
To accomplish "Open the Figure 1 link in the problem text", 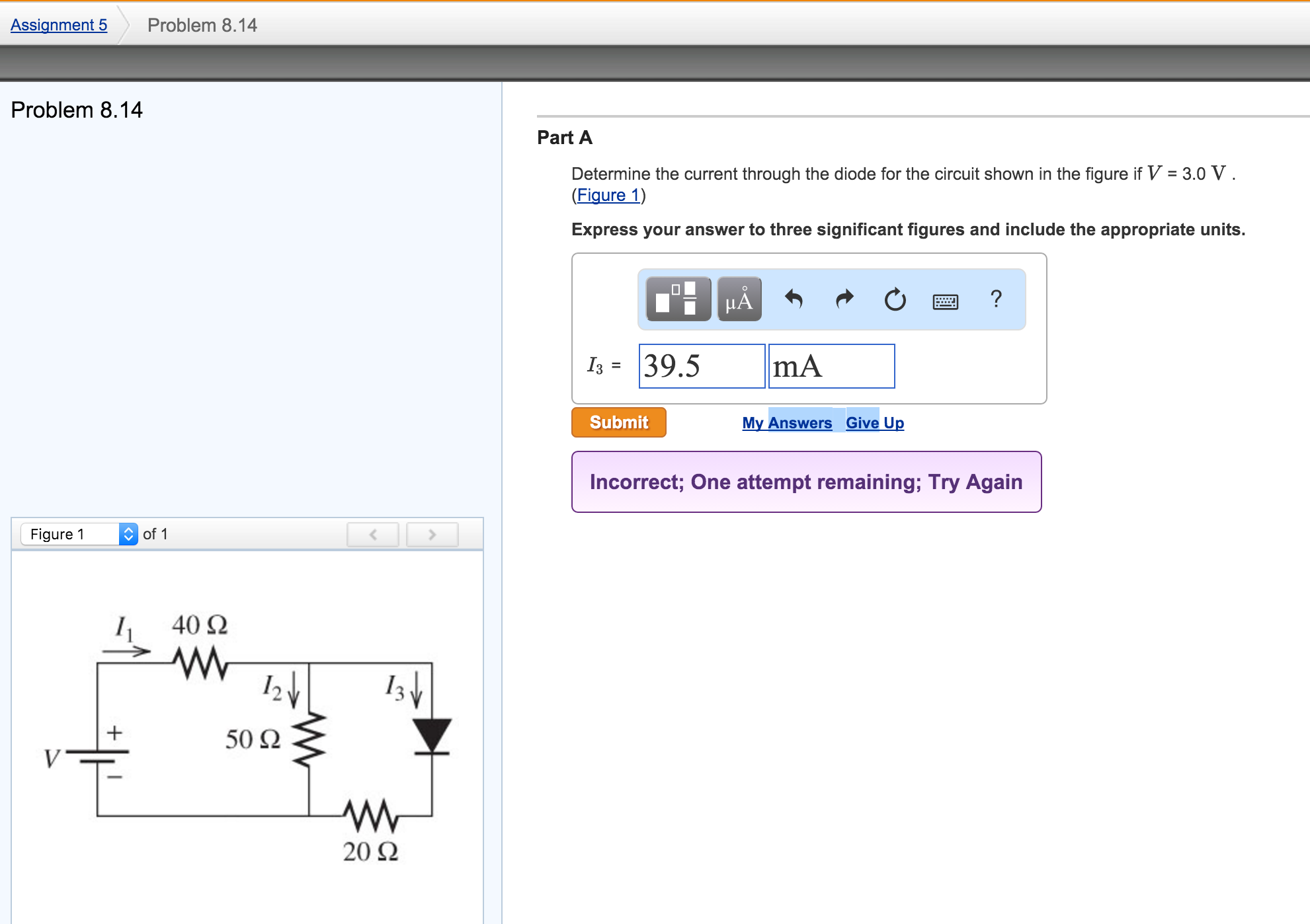I will coord(607,195).
